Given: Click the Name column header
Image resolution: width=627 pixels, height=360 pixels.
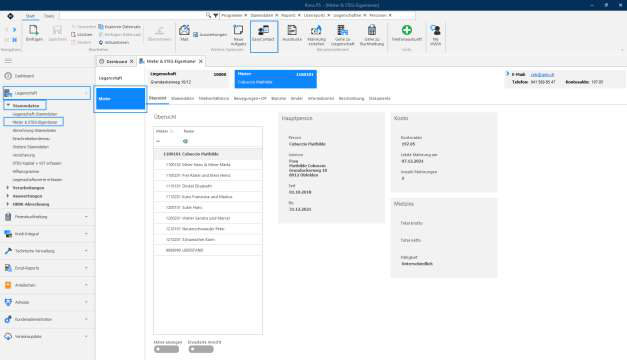Looking at the screenshot, I should [189, 131].
